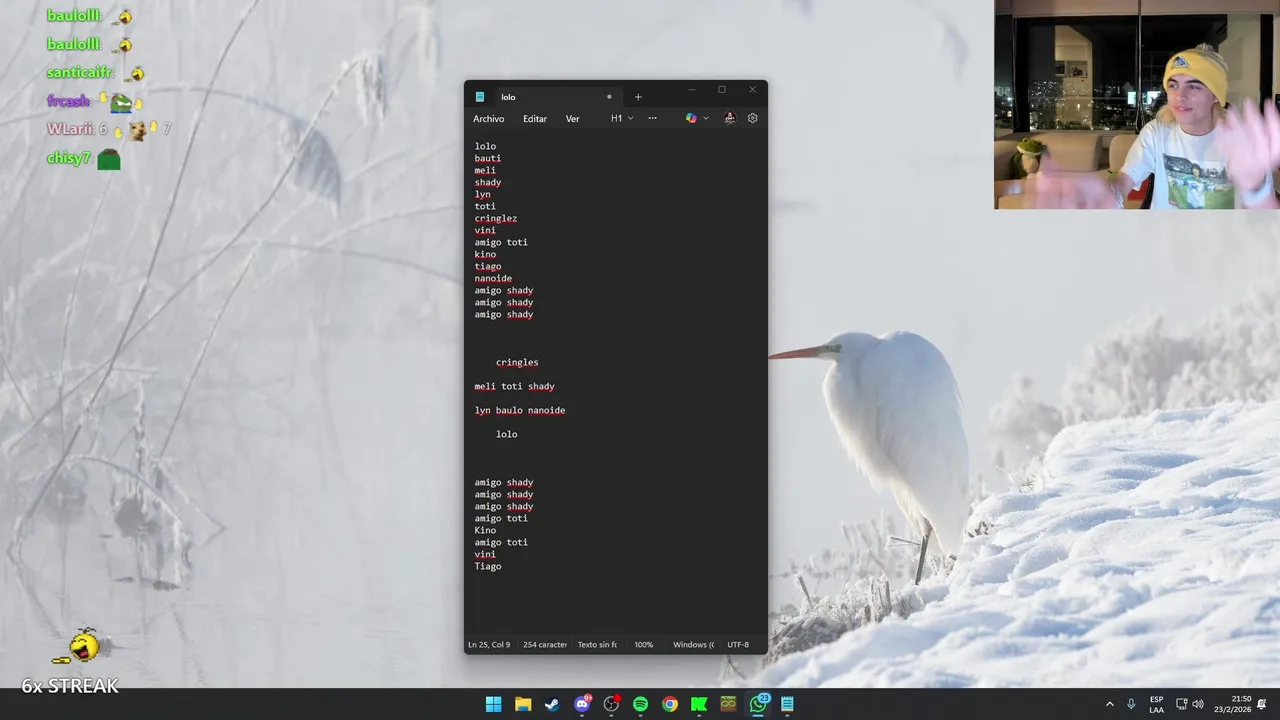Close the Notepad window
Image resolution: width=1280 pixels, height=720 pixels.
(752, 90)
